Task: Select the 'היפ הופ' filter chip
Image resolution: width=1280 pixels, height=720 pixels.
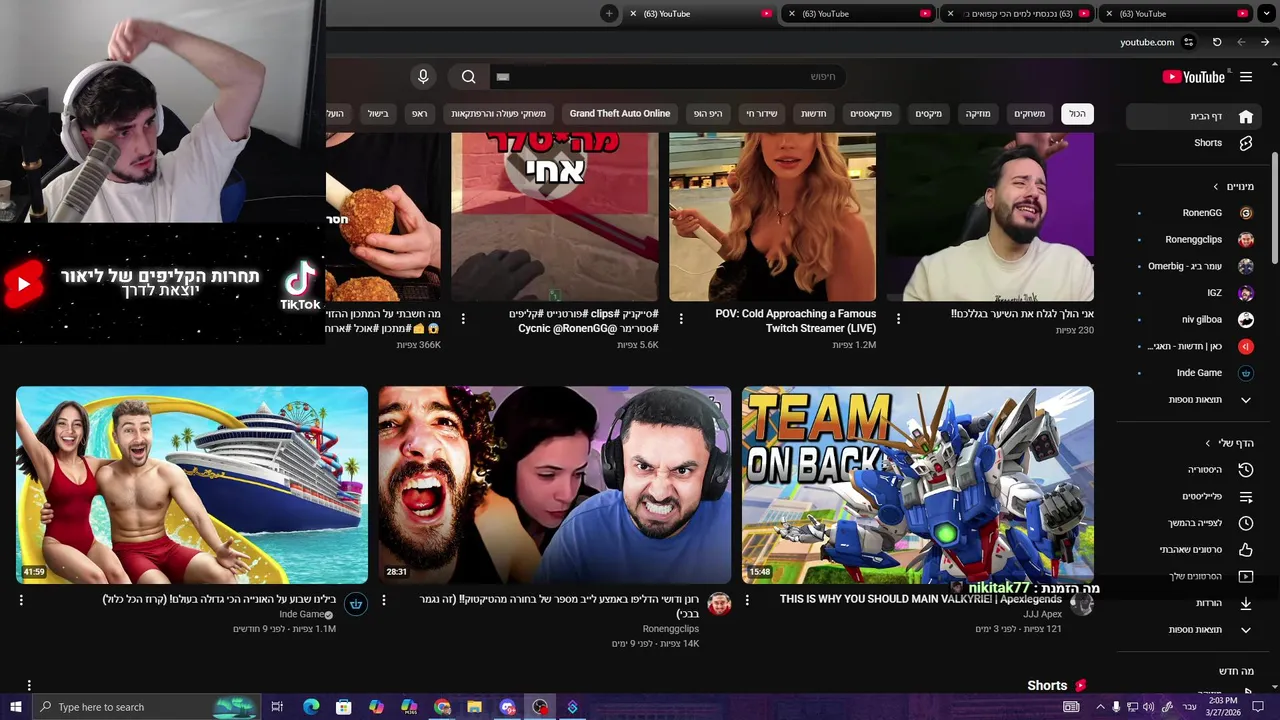Action: tap(708, 114)
